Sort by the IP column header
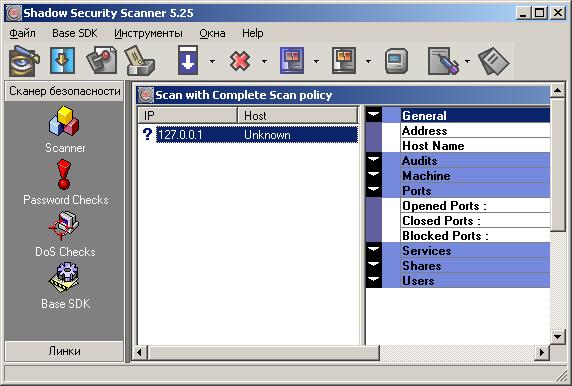The width and height of the screenshot is (572, 386). pyautogui.click(x=188, y=116)
